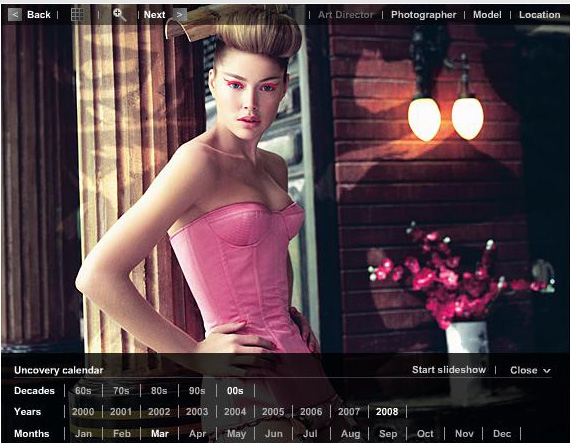Click the magnifier zoom icon
The height and width of the screenshot is (443, 570).
[119, 15]
